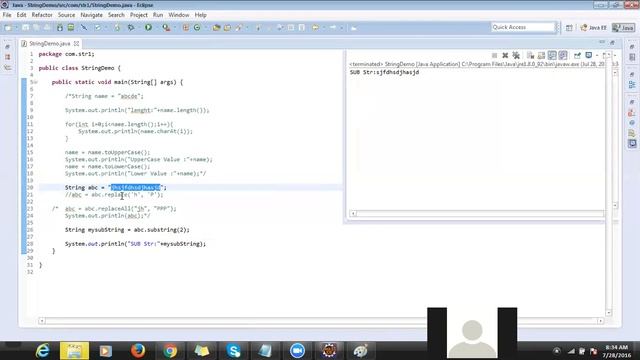Toggle Scroll Lock in Console toolbar
This screenshot has width=640, height=360.
541,56
